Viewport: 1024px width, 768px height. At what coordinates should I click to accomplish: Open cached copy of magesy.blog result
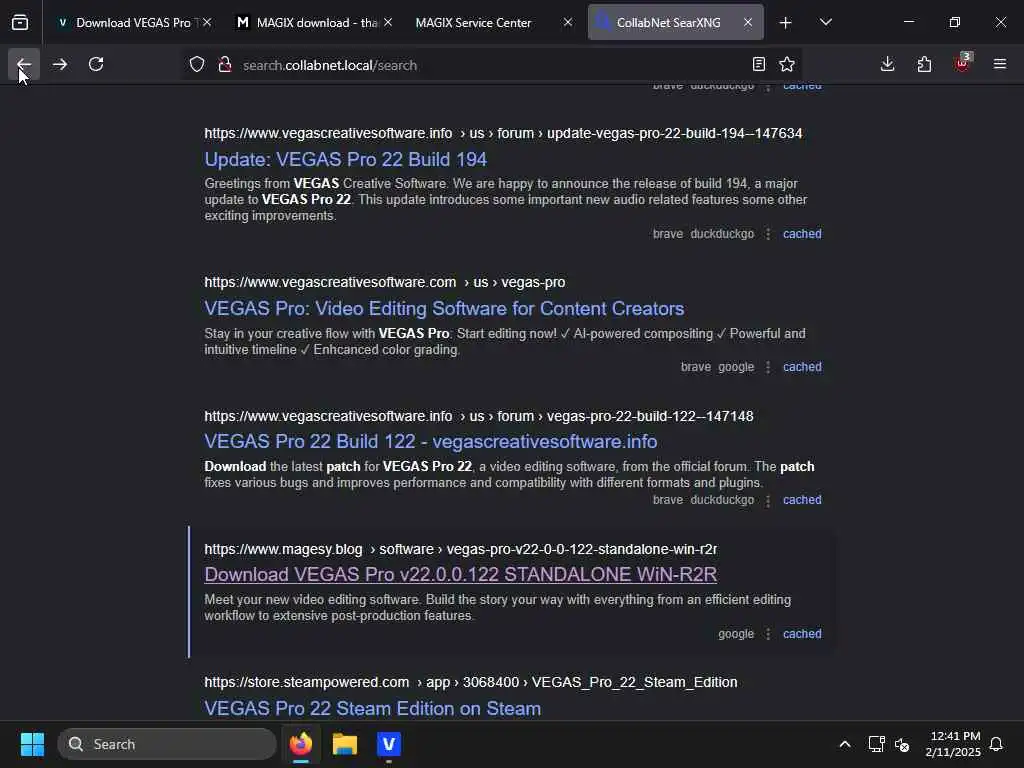[802, 633]
